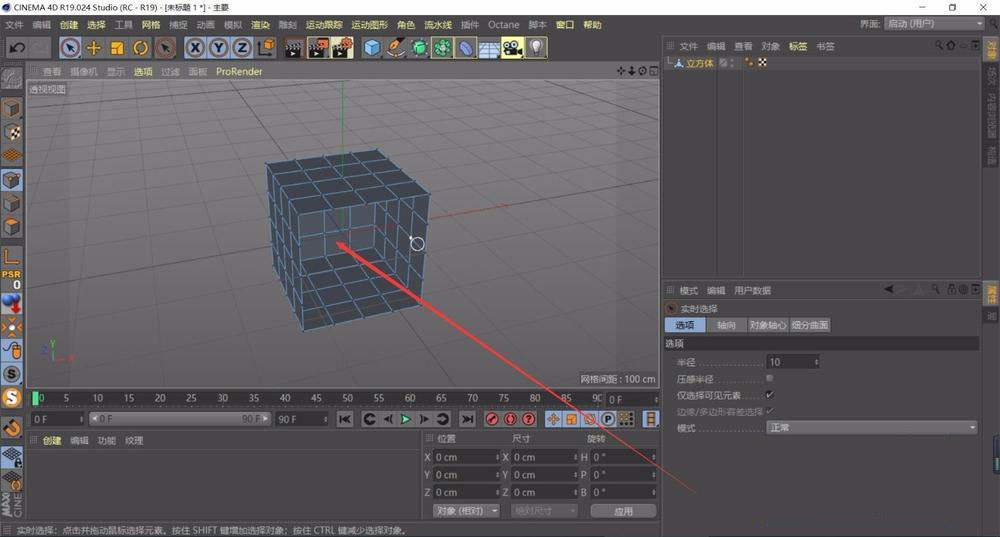Enable 压感半径 checkbox

pyautogui.click(x=770, y=378)
